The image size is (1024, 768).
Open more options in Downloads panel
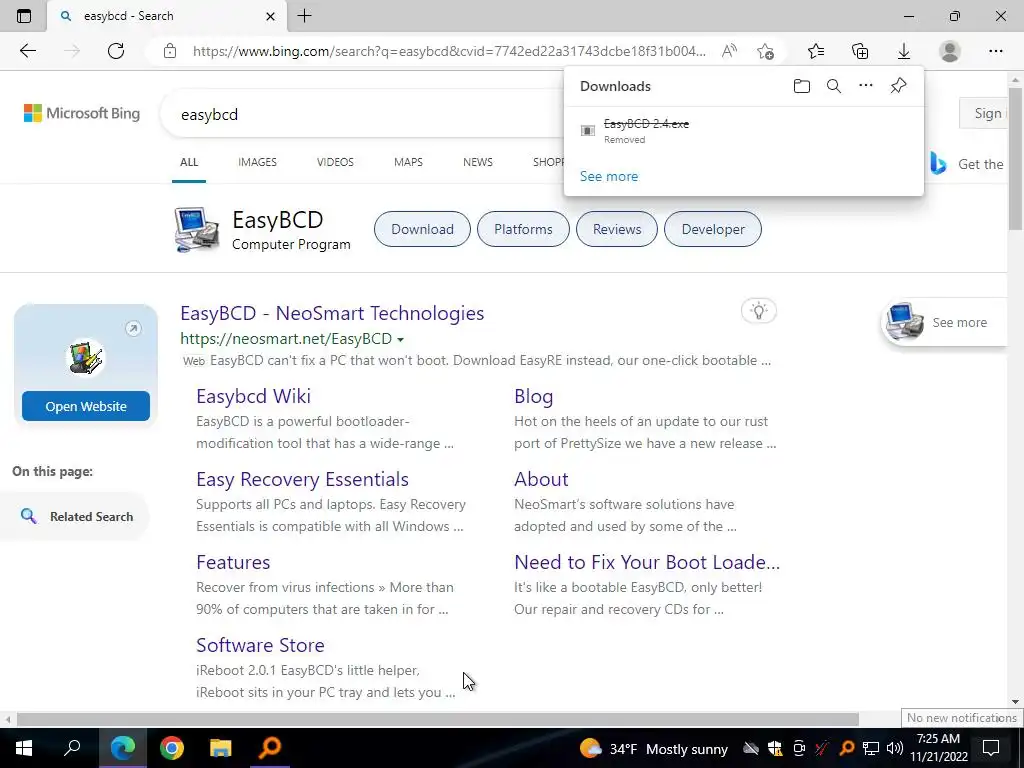[x=865, y=86]
